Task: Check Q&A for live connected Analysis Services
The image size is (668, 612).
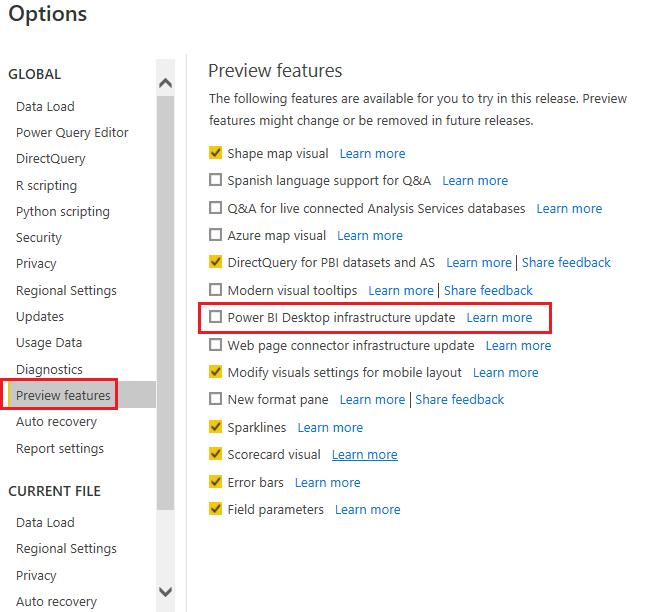Action: tap(216, 208)
